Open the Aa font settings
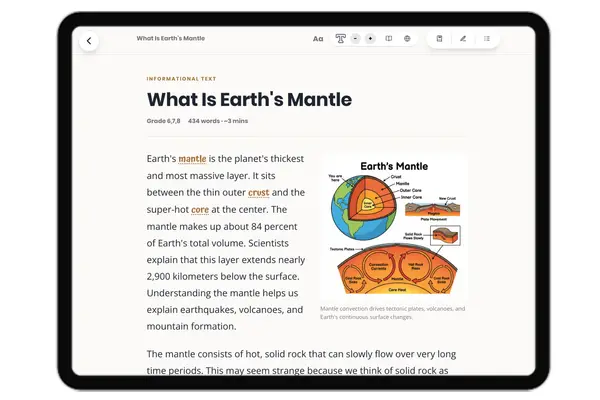Screen dimensions: 600x400 [x=318, y=39]
